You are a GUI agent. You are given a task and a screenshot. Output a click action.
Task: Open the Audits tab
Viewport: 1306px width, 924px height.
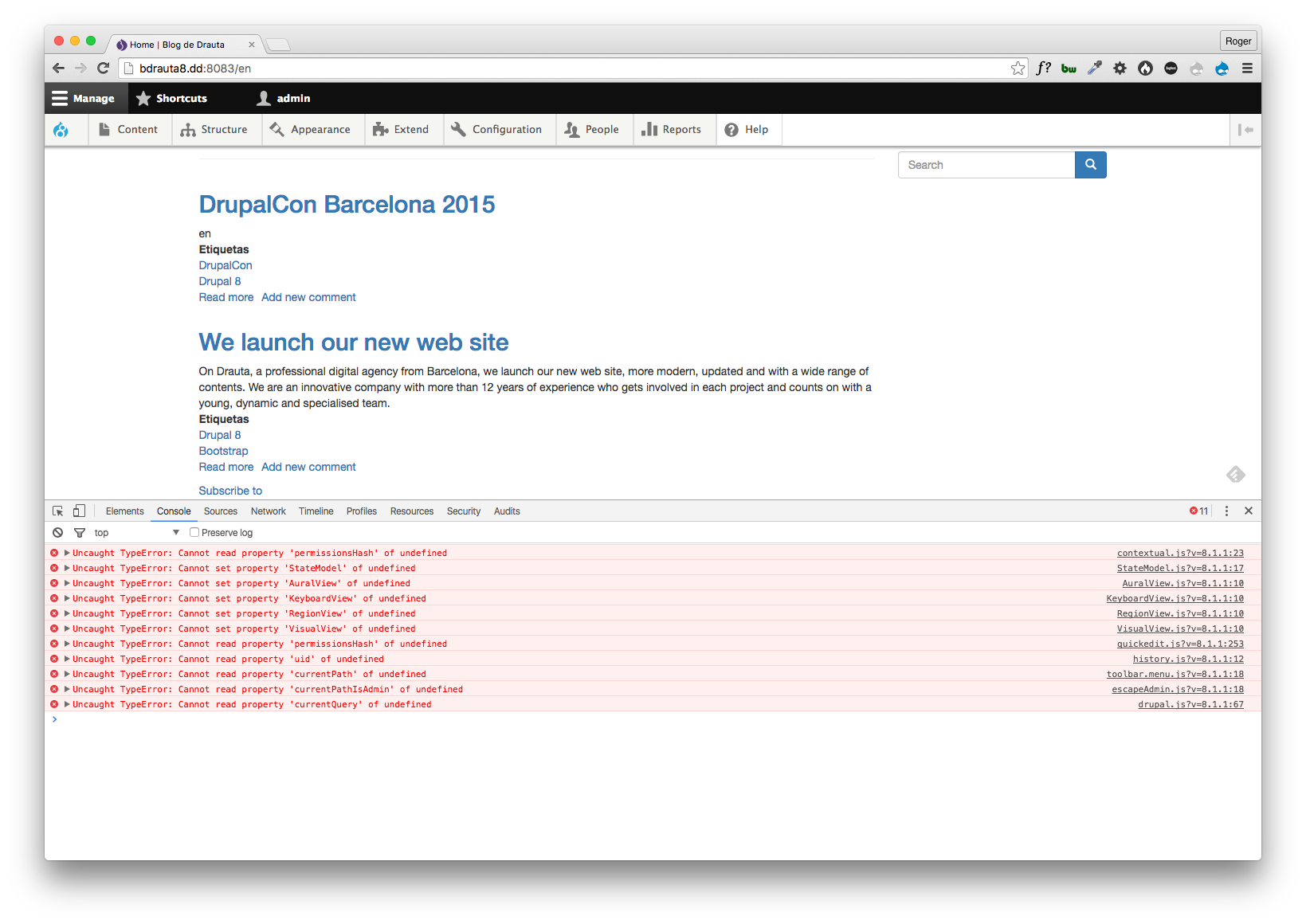(x=507, y=511)
